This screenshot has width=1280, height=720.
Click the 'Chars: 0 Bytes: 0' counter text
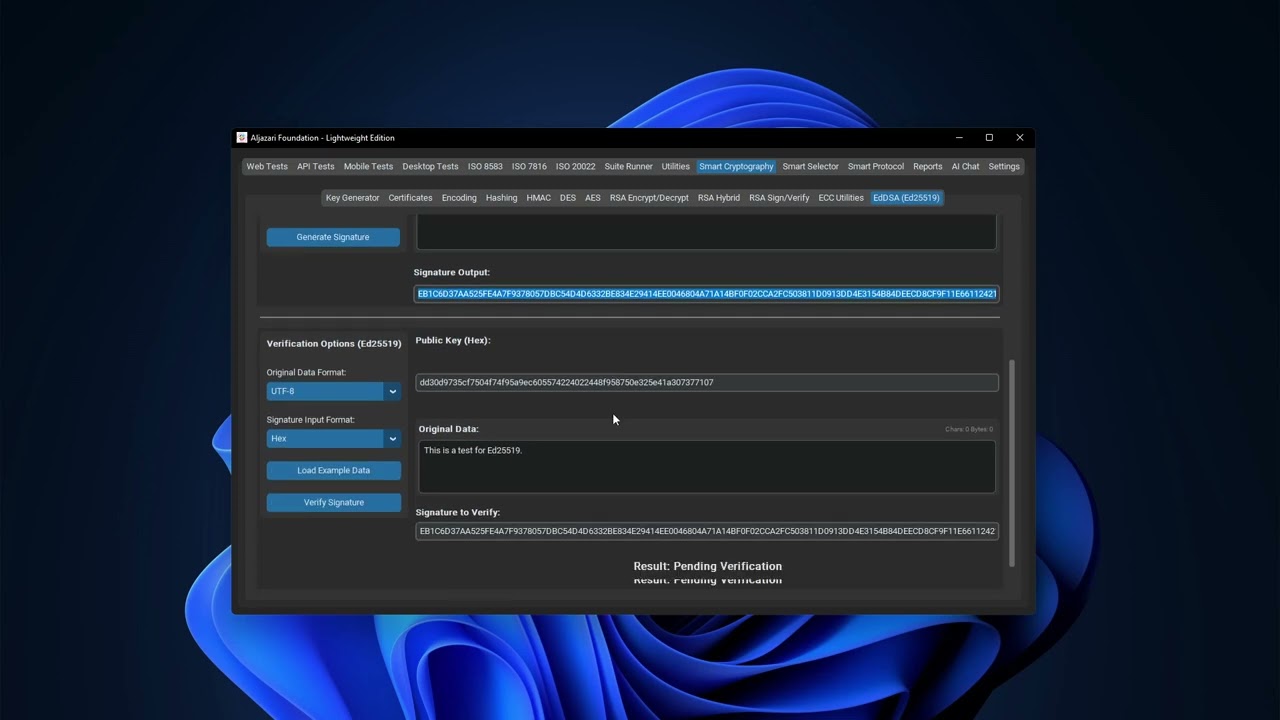click(x=969, y=429)
